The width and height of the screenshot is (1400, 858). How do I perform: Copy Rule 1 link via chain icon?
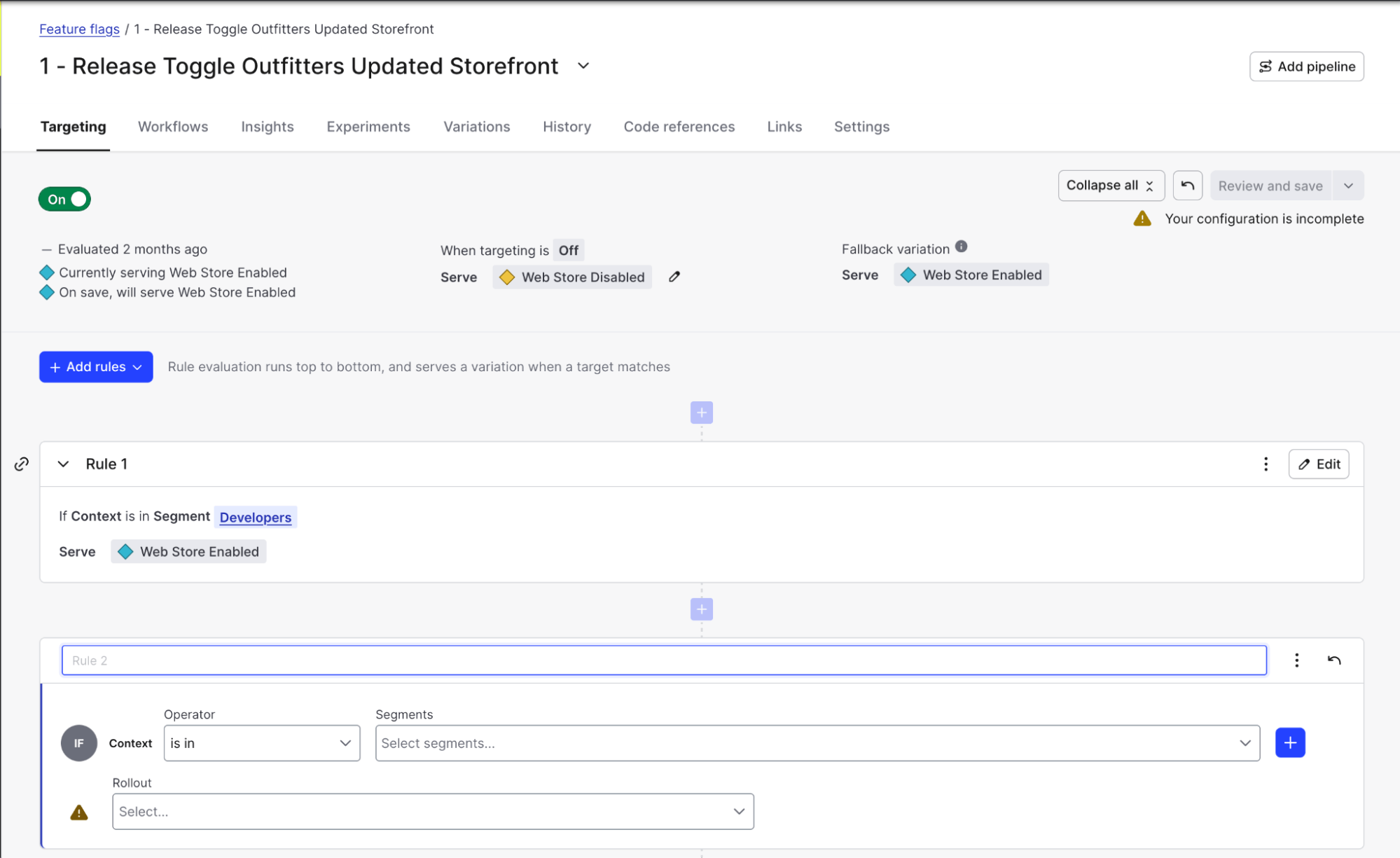coord(22,464)
